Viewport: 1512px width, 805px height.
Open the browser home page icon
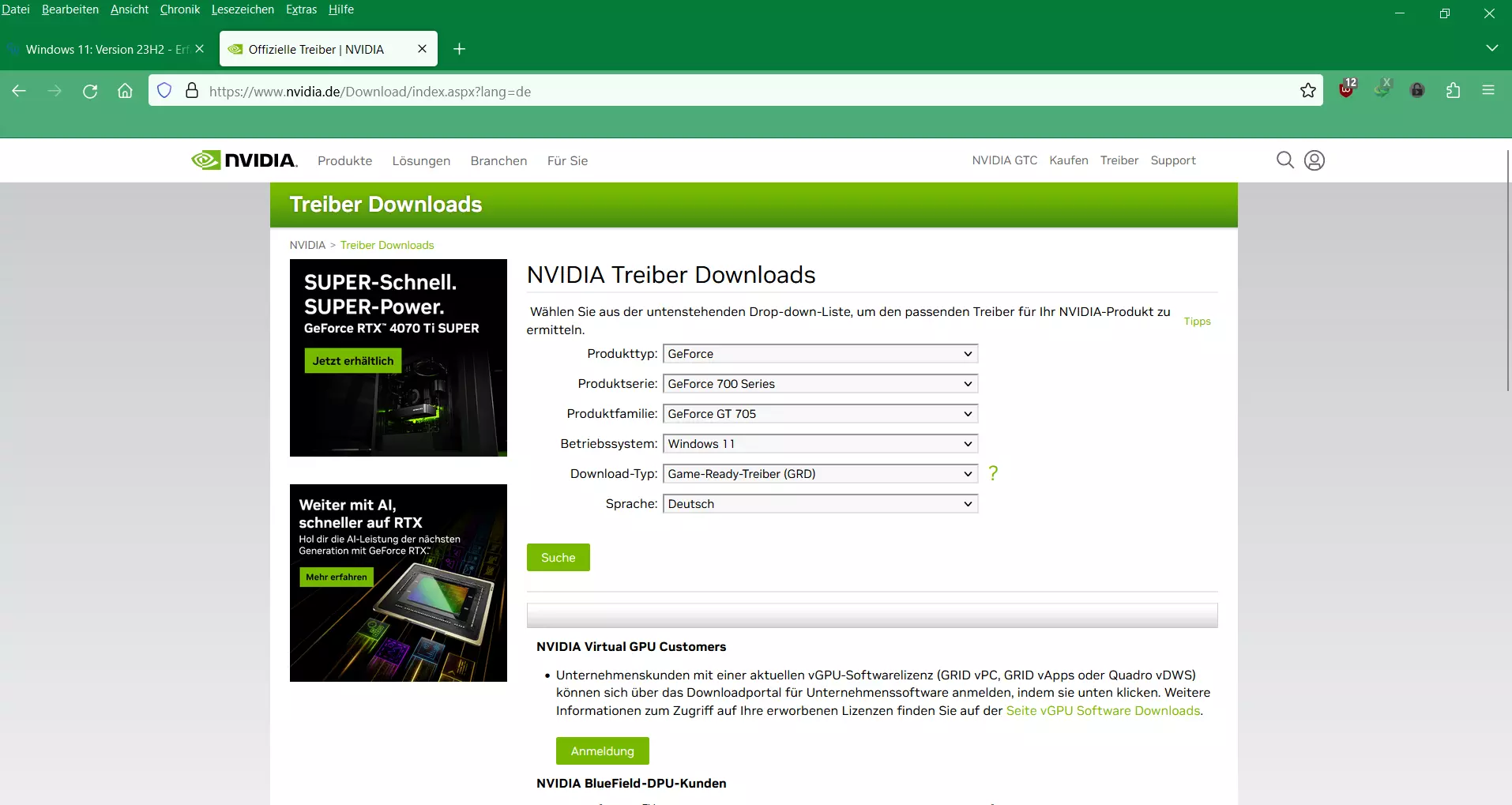click(125, 91)
